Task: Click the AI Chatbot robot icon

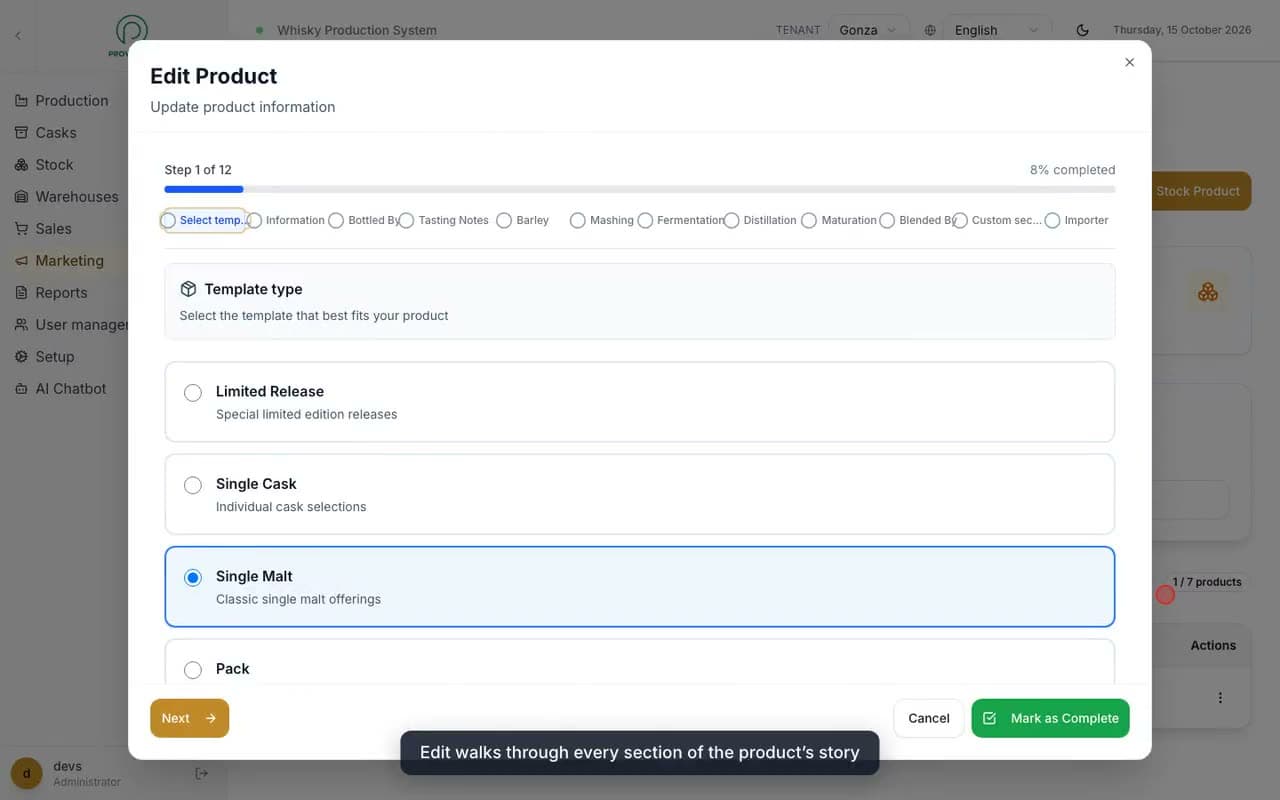Action: [x=21, y=389]
